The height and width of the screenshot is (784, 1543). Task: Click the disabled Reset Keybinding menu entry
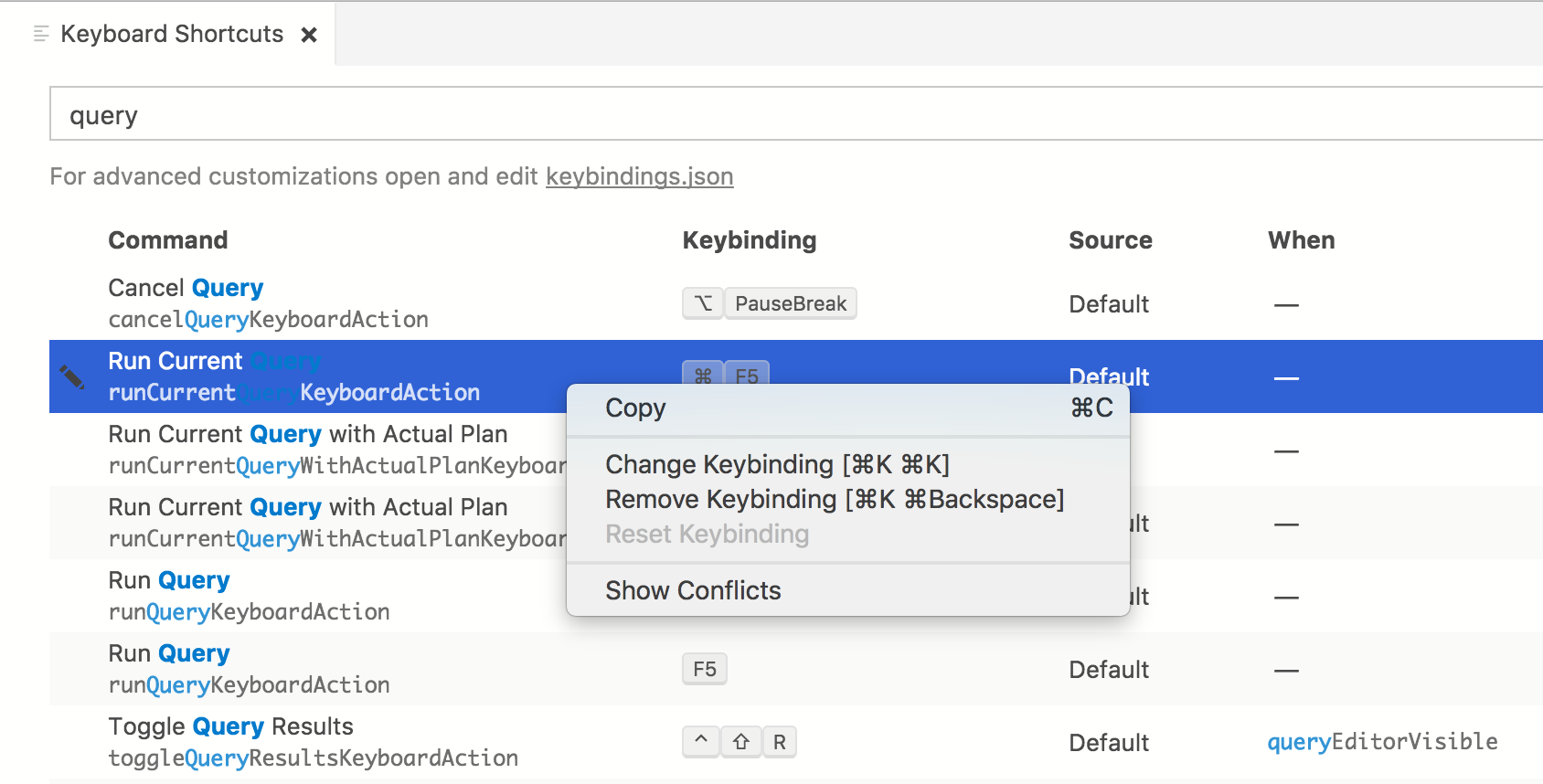(x=848, y=534)
